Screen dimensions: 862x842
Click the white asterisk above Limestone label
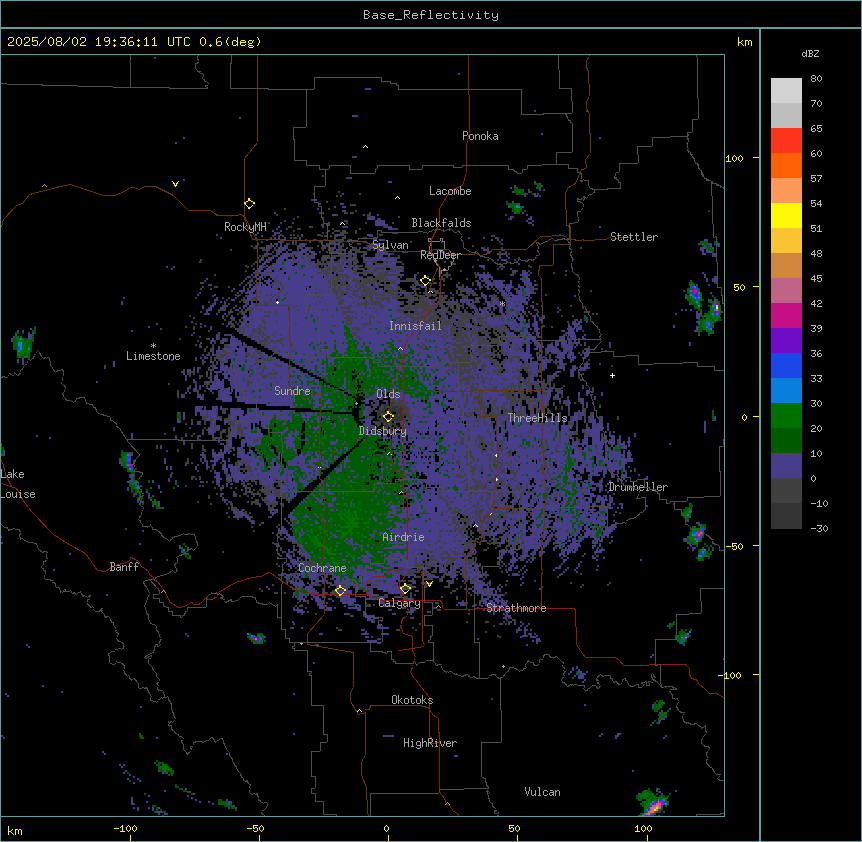153,346
